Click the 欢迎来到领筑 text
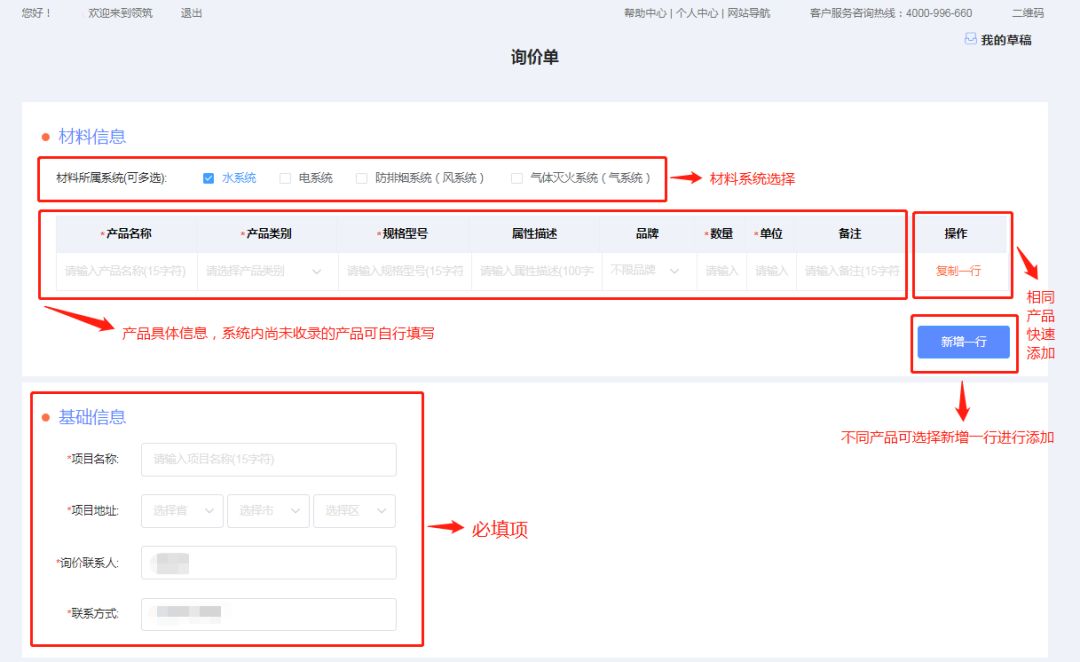The height and width of the screenshot is (662, 1080). pos(121,13)
